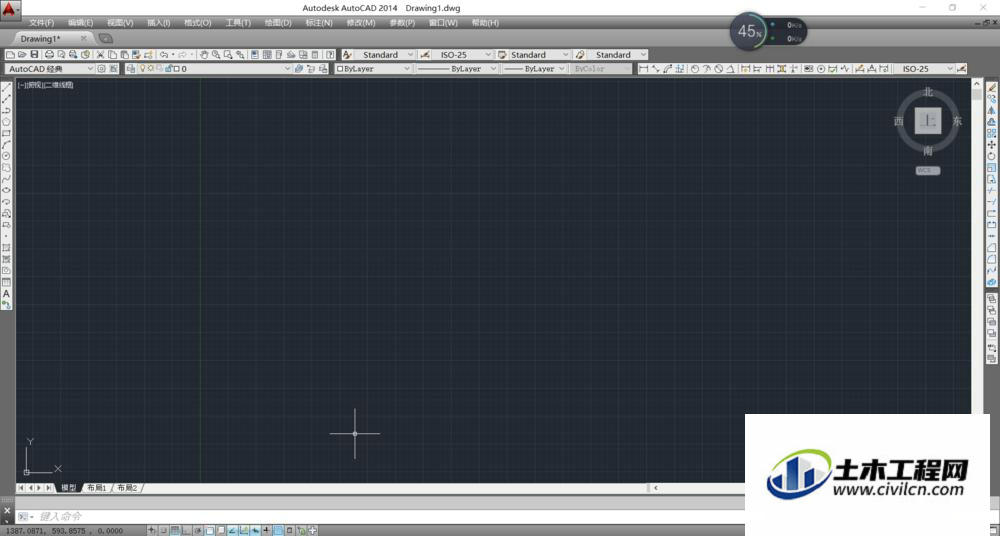This screenshot has height=536, width=1000.
Task: Toggle Infer Constraints in status bar
Action: click(152, 530)
